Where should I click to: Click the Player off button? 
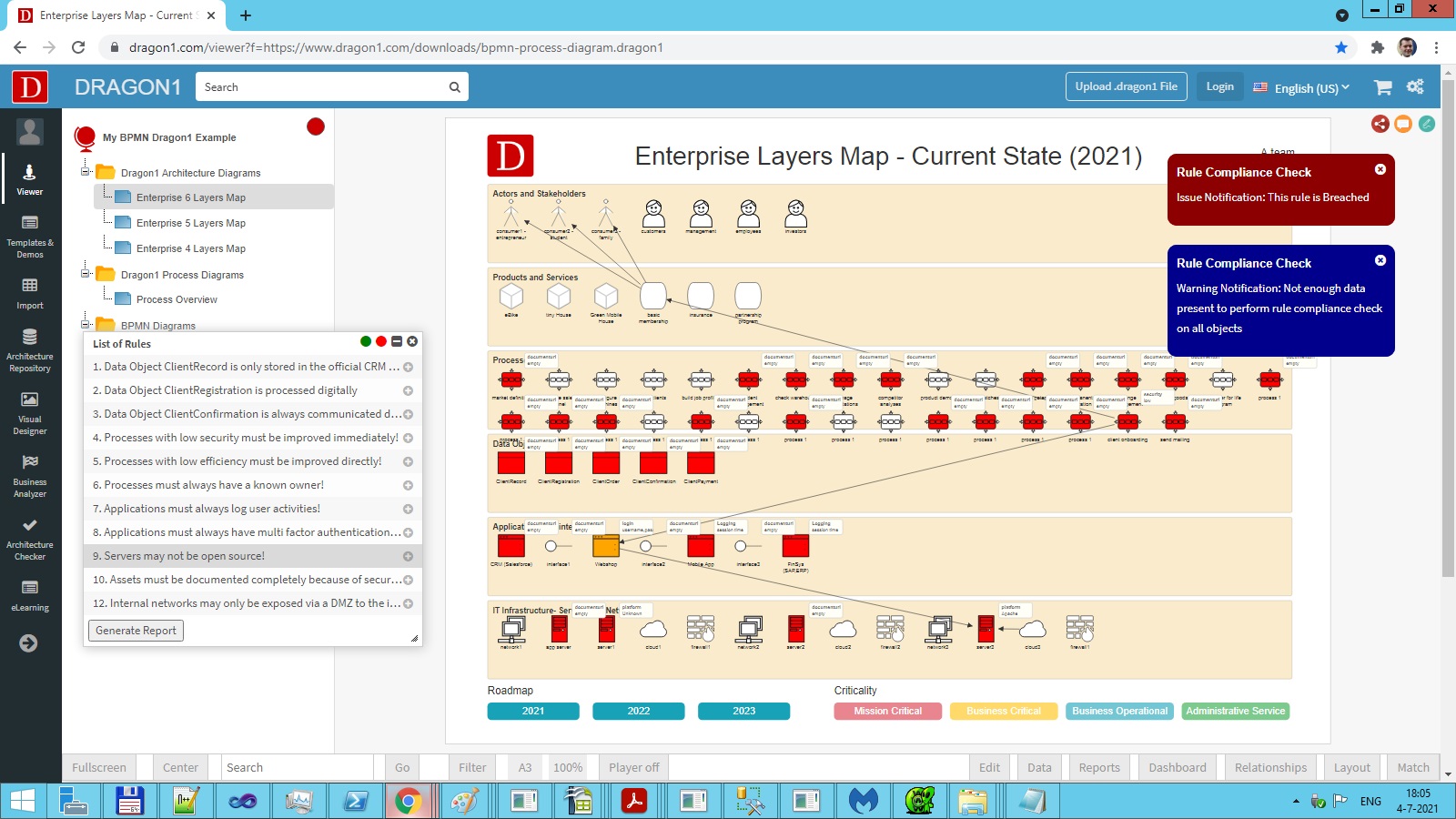[x=633, y=767]
